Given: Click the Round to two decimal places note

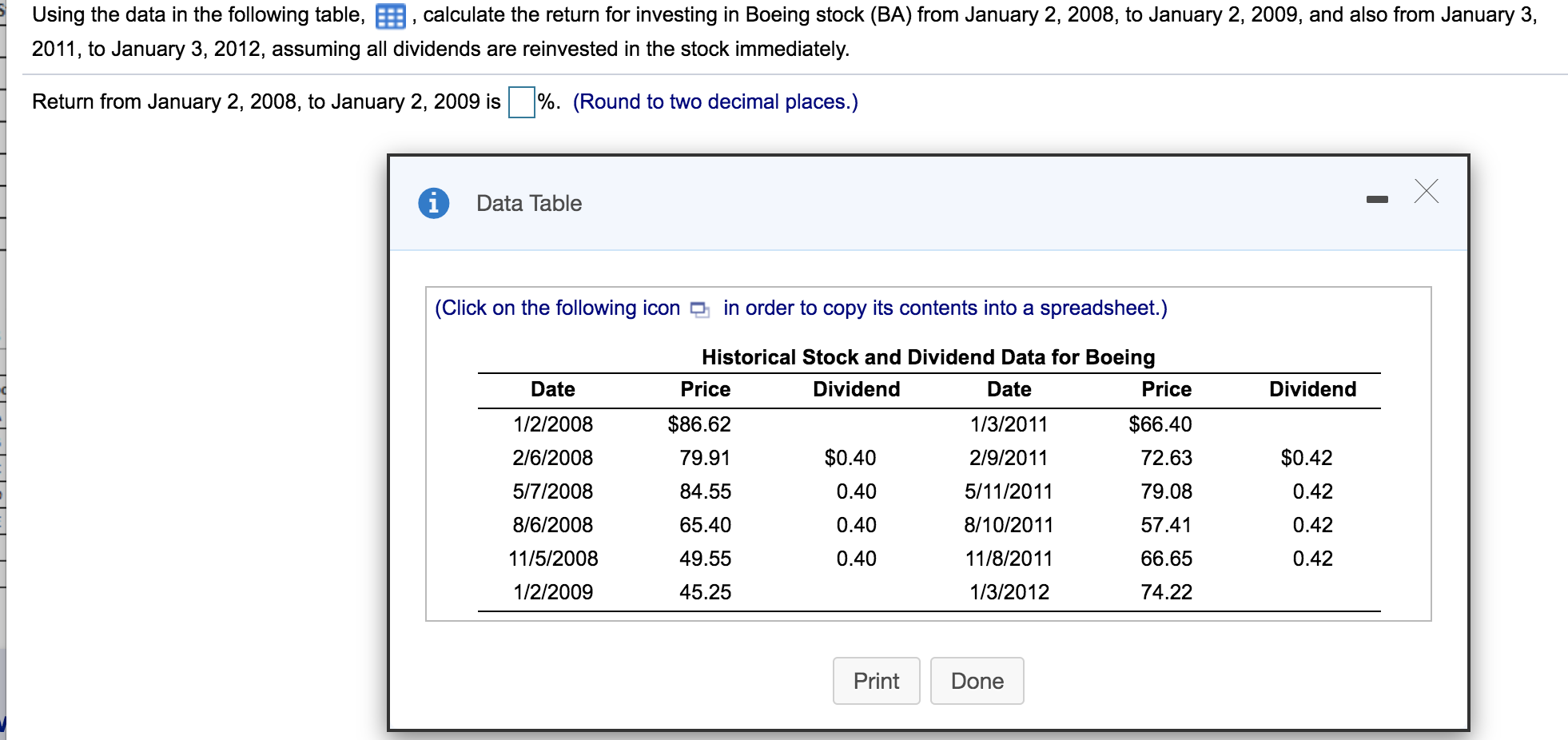Looking at the screenshot, I should point(715,101).
